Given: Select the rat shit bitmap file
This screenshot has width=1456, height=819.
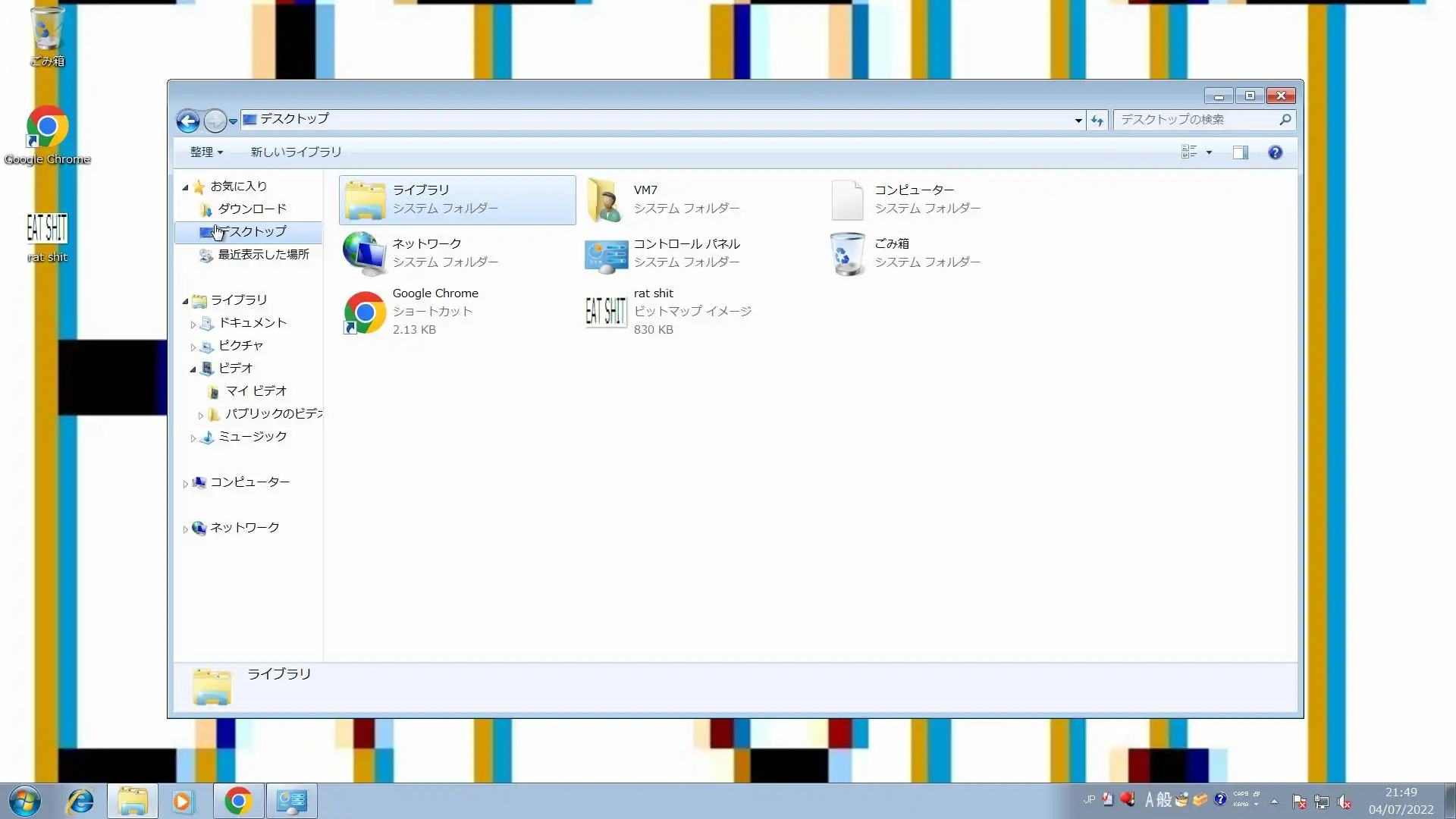Looking at the screenshot, I should point(606,311).
